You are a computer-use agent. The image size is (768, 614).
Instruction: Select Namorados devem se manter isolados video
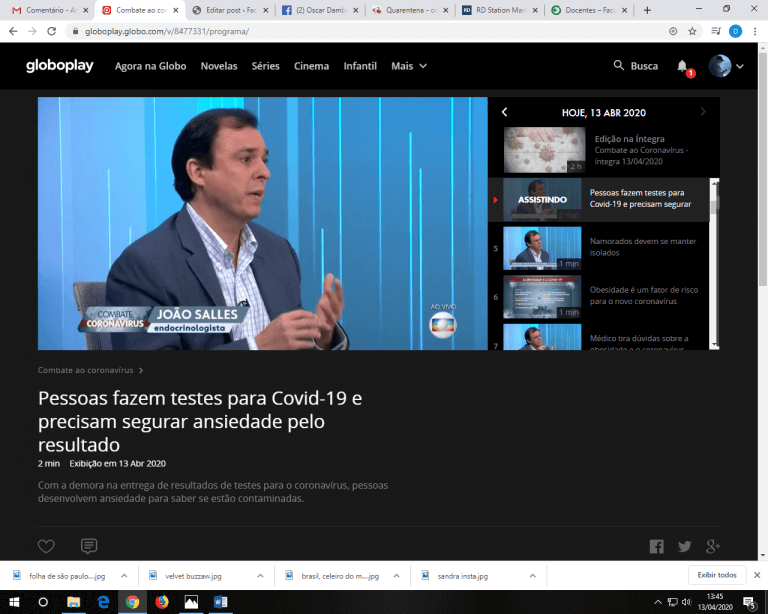tap(600, 247)
